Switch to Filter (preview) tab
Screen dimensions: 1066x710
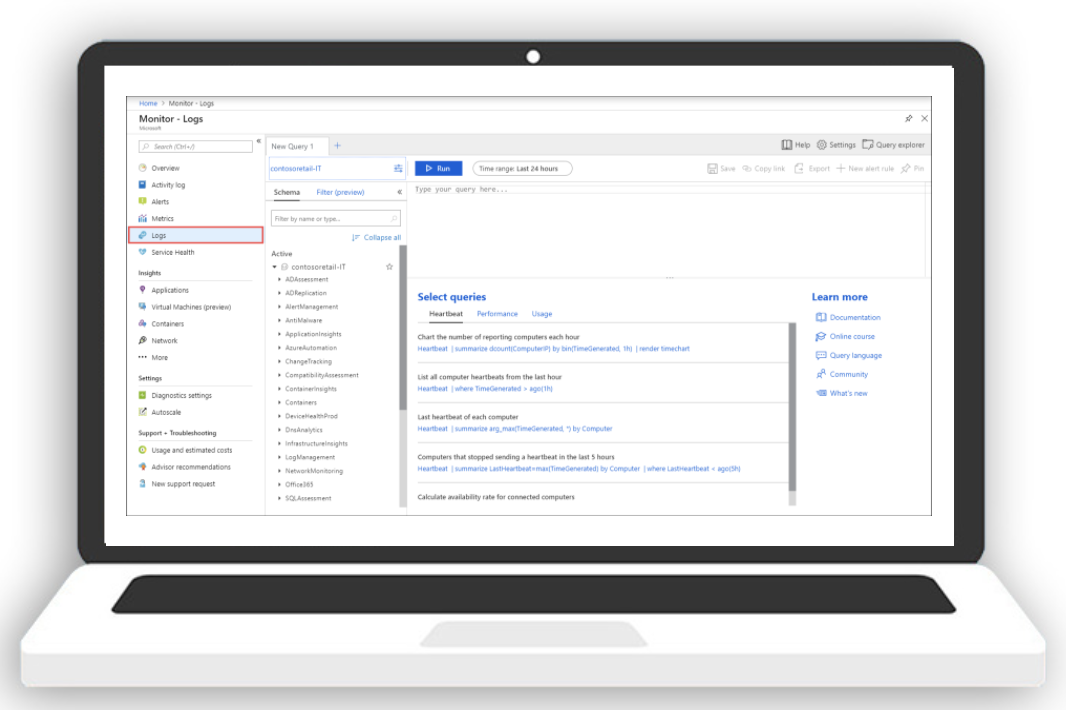340,192
